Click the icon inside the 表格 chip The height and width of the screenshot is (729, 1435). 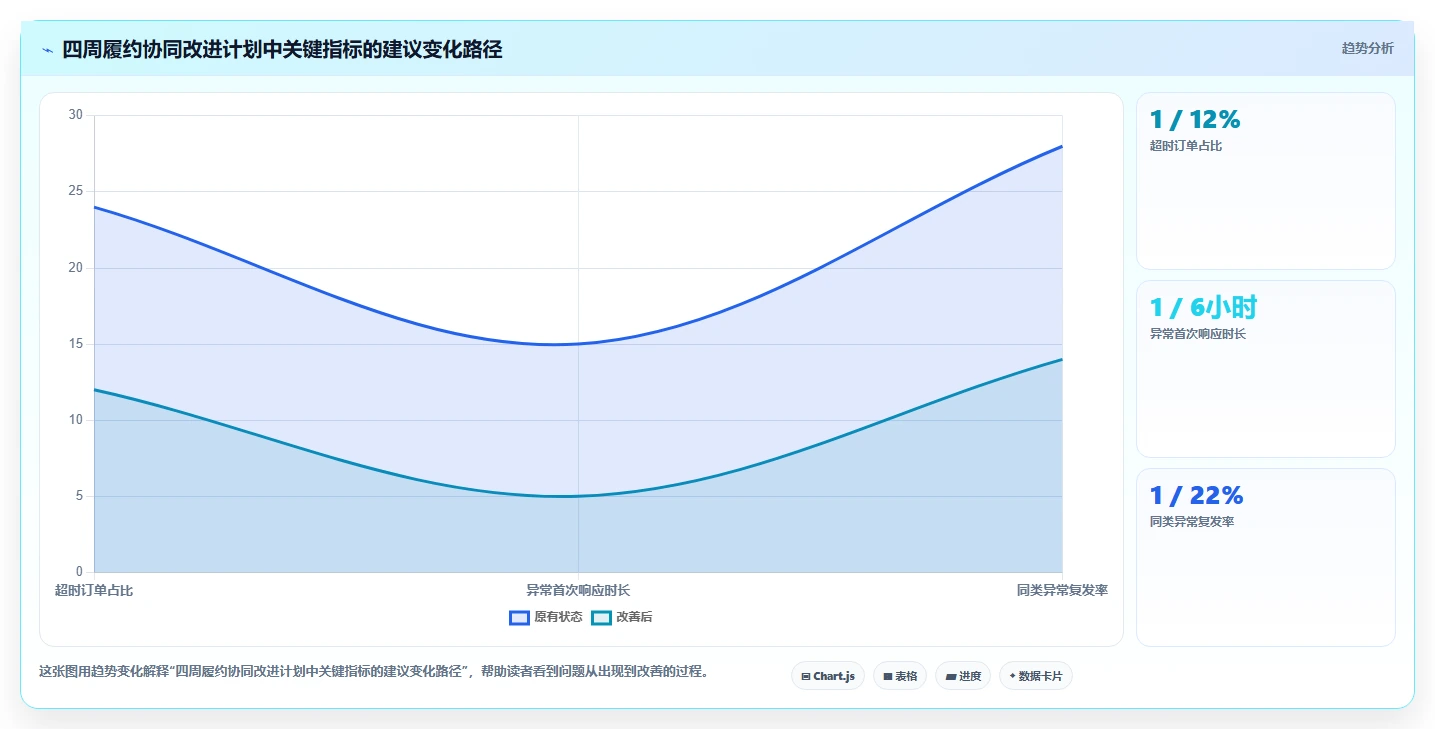[x=888, y=677]
